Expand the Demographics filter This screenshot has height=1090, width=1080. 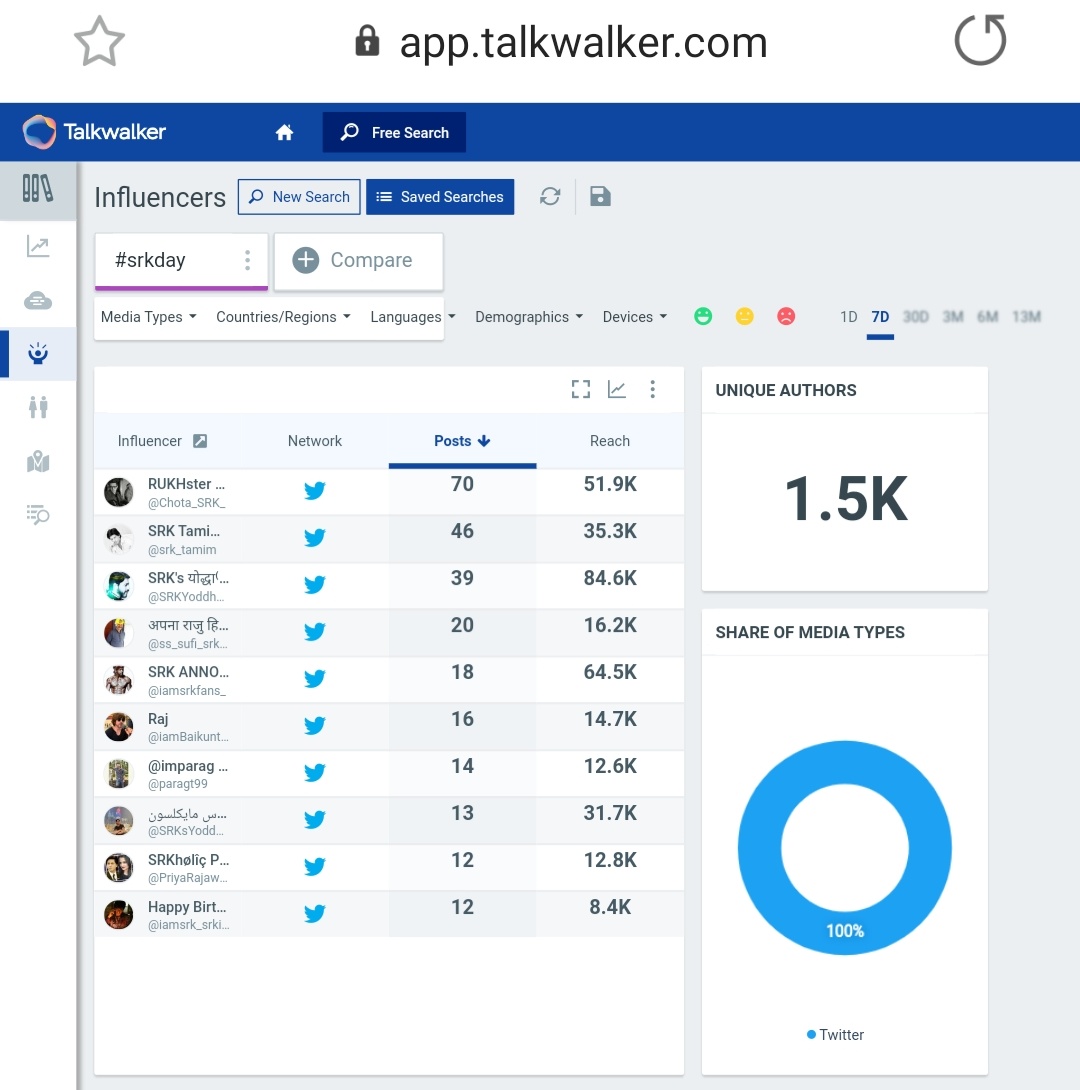click(529, 317)
